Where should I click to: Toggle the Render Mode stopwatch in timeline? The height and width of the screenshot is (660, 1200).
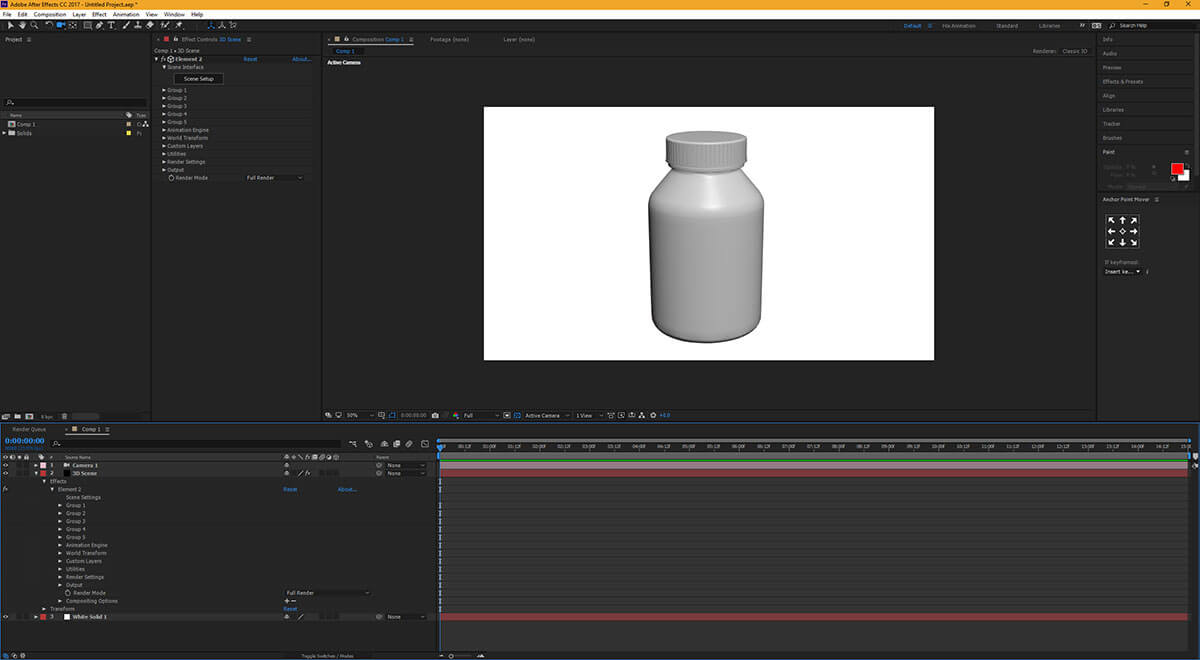68,593
